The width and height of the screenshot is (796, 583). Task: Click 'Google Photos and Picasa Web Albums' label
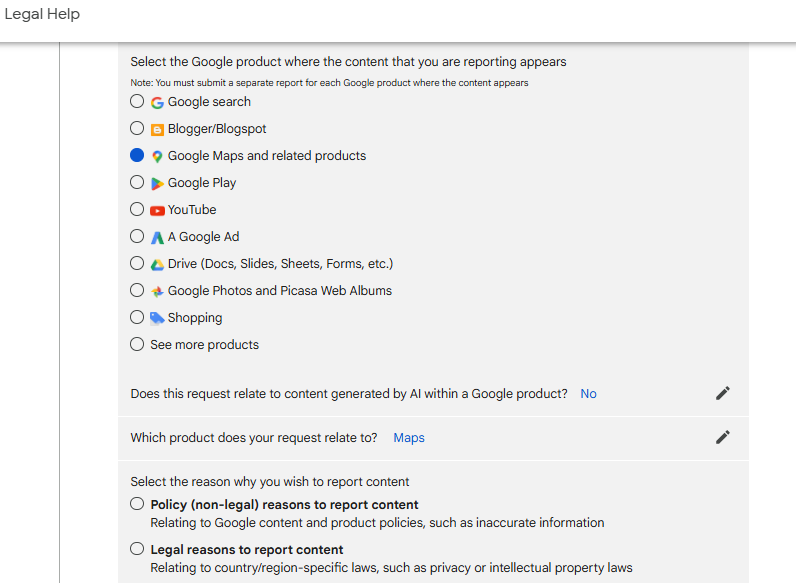pos(280,290)
